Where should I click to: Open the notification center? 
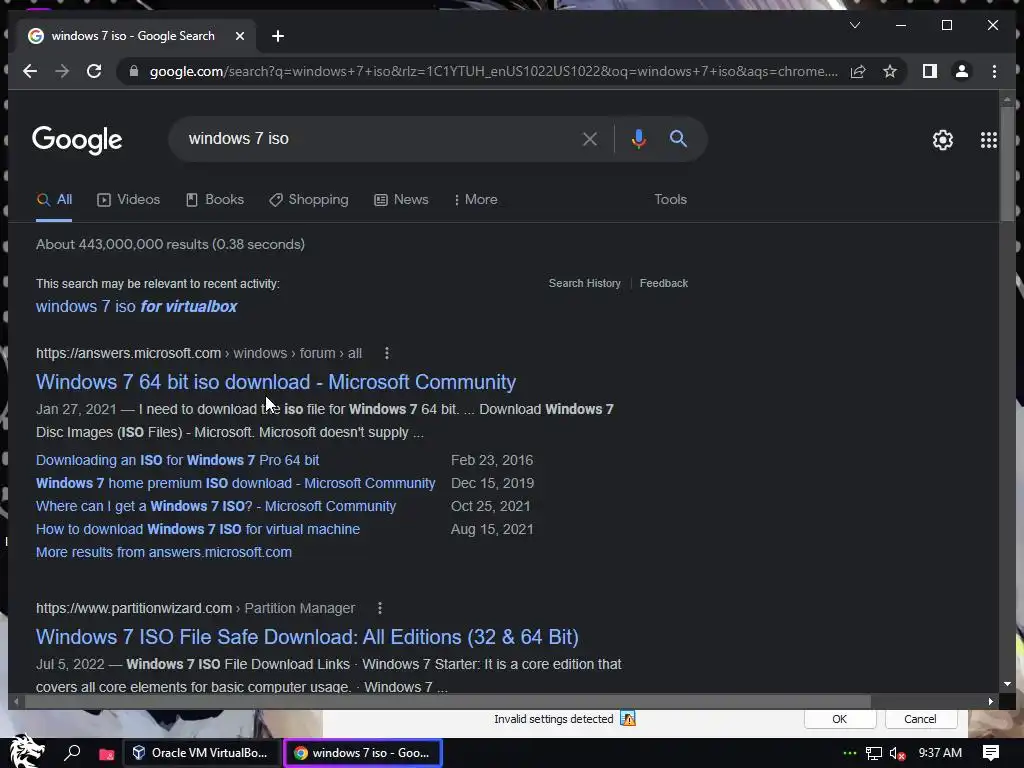coord(991,753)
